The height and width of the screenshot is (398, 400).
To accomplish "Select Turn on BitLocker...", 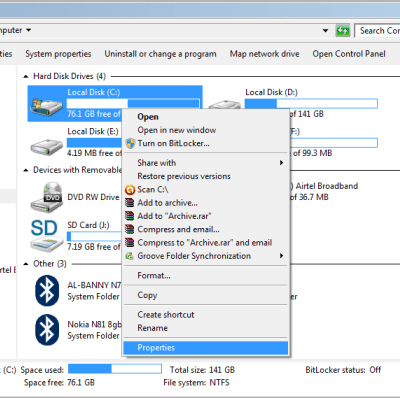I will tap(205, 143).
